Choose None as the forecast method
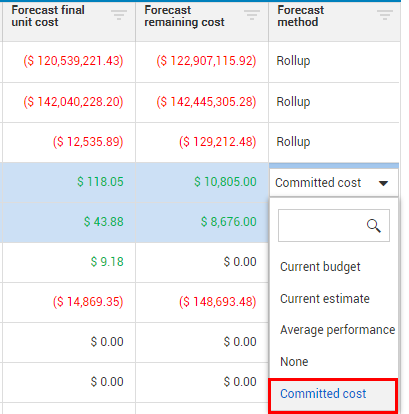The height and width of the screenshot is (414, 409). (x=294, y=362)
